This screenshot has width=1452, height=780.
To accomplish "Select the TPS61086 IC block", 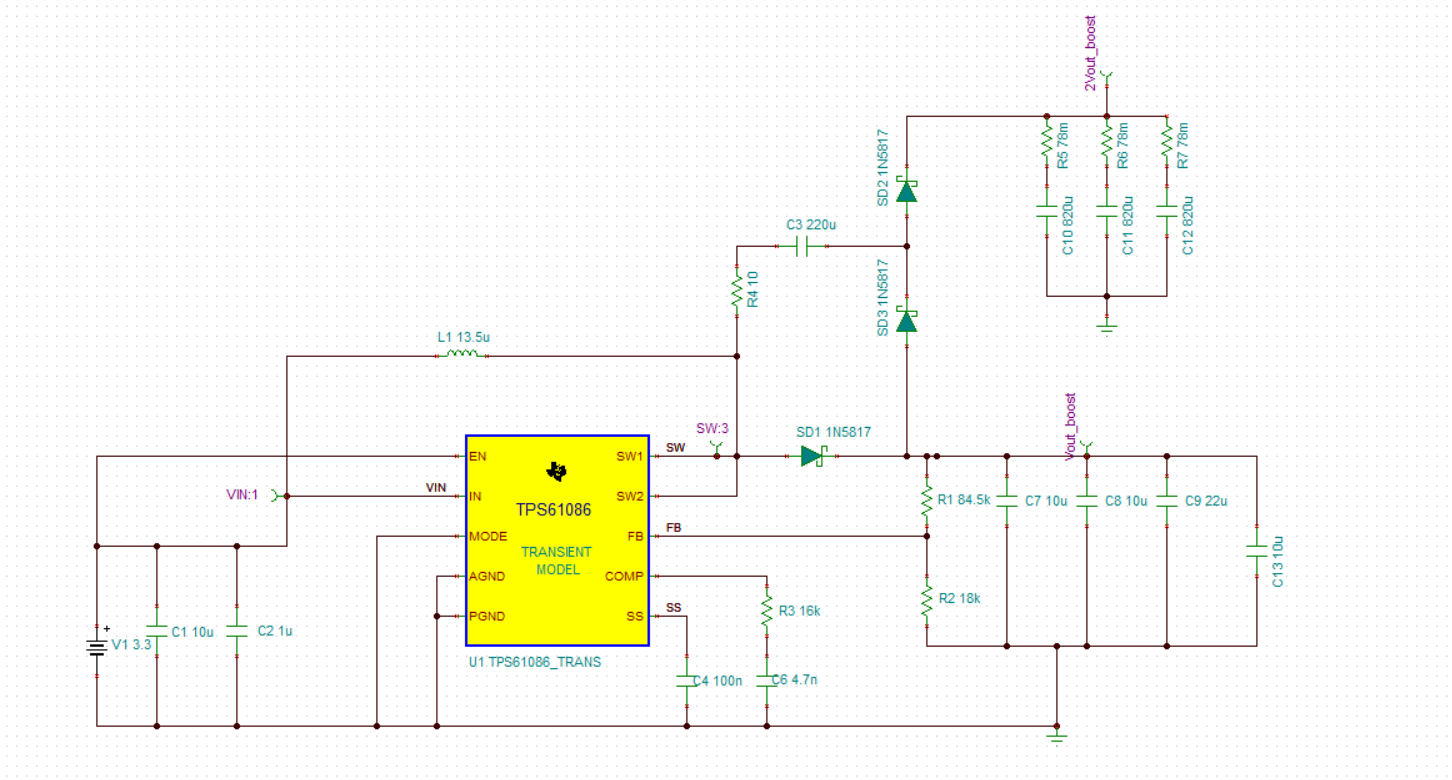I will coord(557,541).
